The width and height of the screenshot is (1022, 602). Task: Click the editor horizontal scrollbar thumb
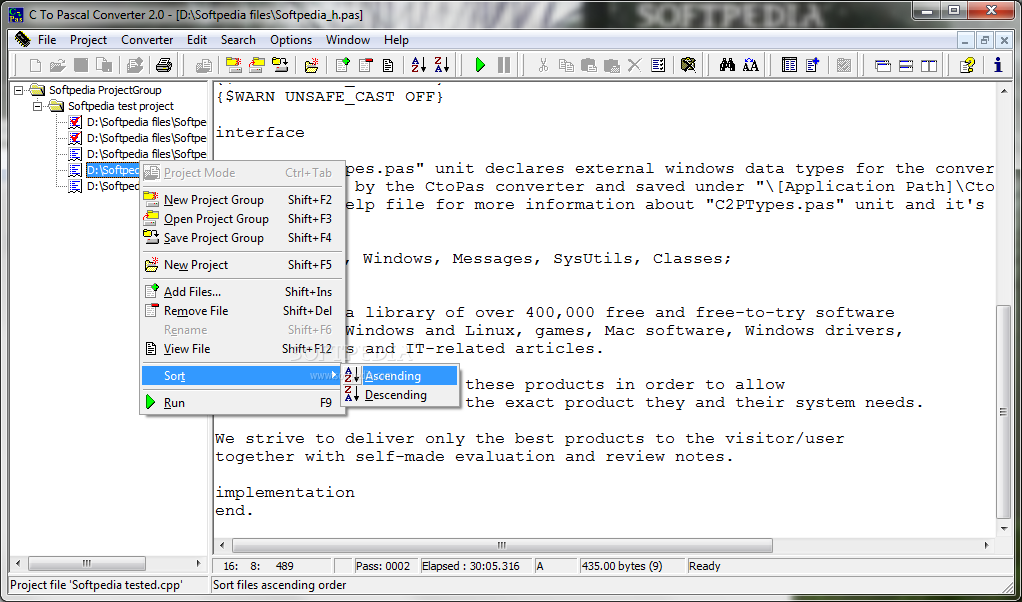pyautogui.click(x=502, y=545)
